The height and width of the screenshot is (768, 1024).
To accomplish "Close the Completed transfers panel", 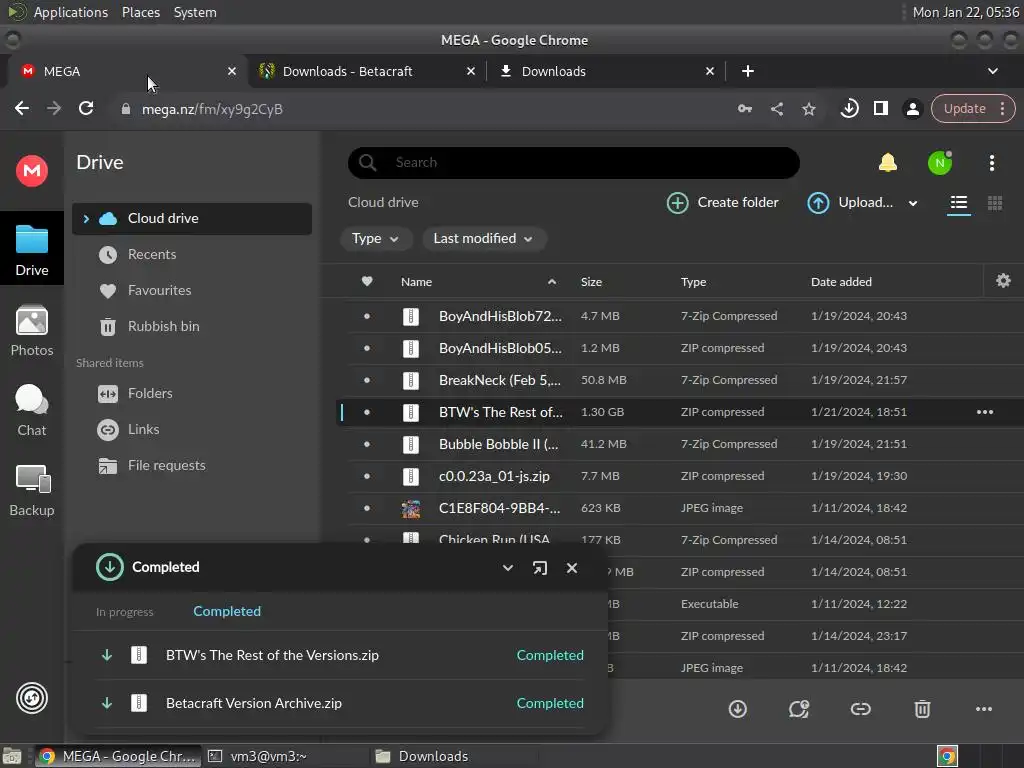I will tap(571, 568).
